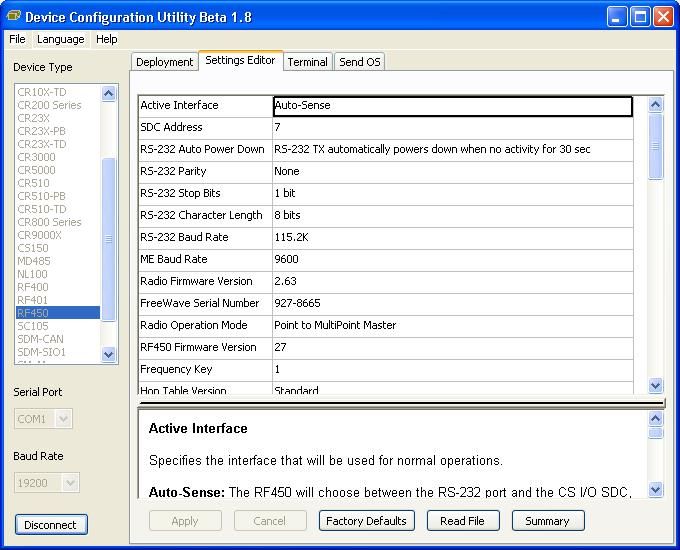Click the app icon in the title bar

[x=14, y=16]
